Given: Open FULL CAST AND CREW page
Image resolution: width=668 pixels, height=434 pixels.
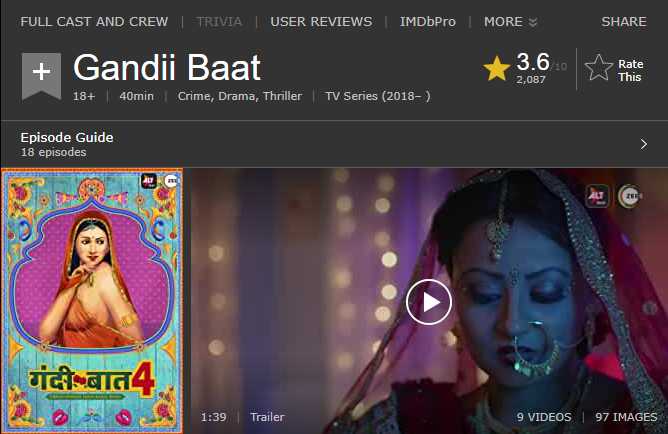Looking at the screenshot, I should 94,22.
